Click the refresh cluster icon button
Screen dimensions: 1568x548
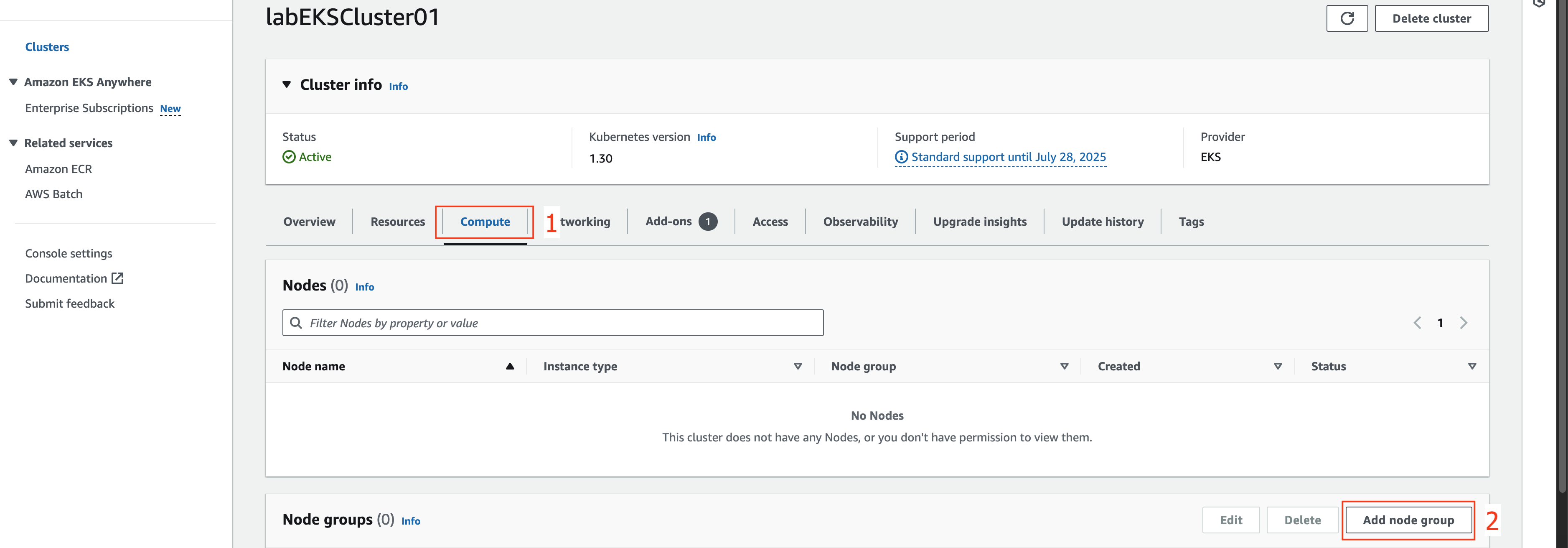[x=1347, y=18]
